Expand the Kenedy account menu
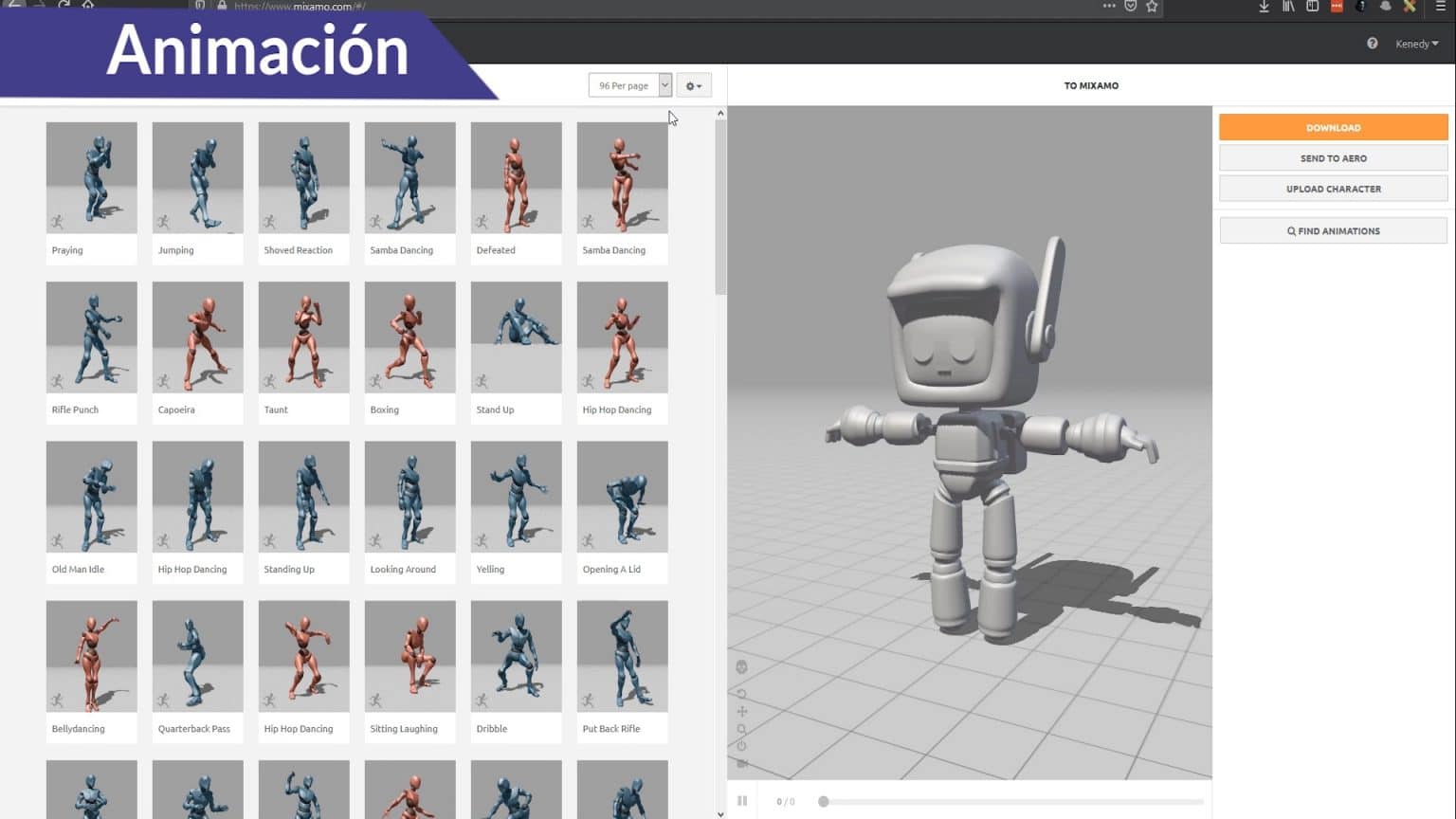 click(1414, 43)
